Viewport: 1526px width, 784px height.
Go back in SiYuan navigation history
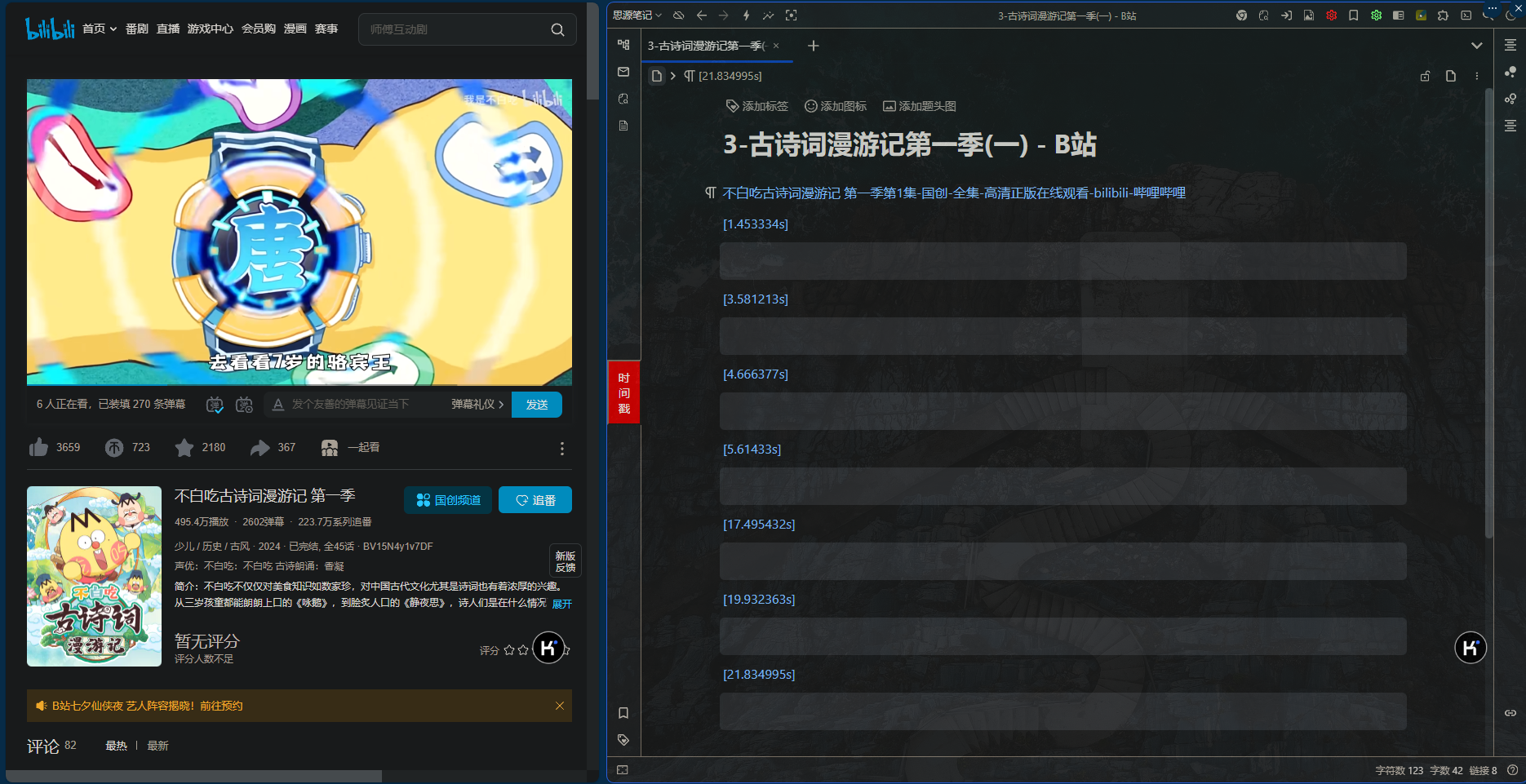pos(701,16)
